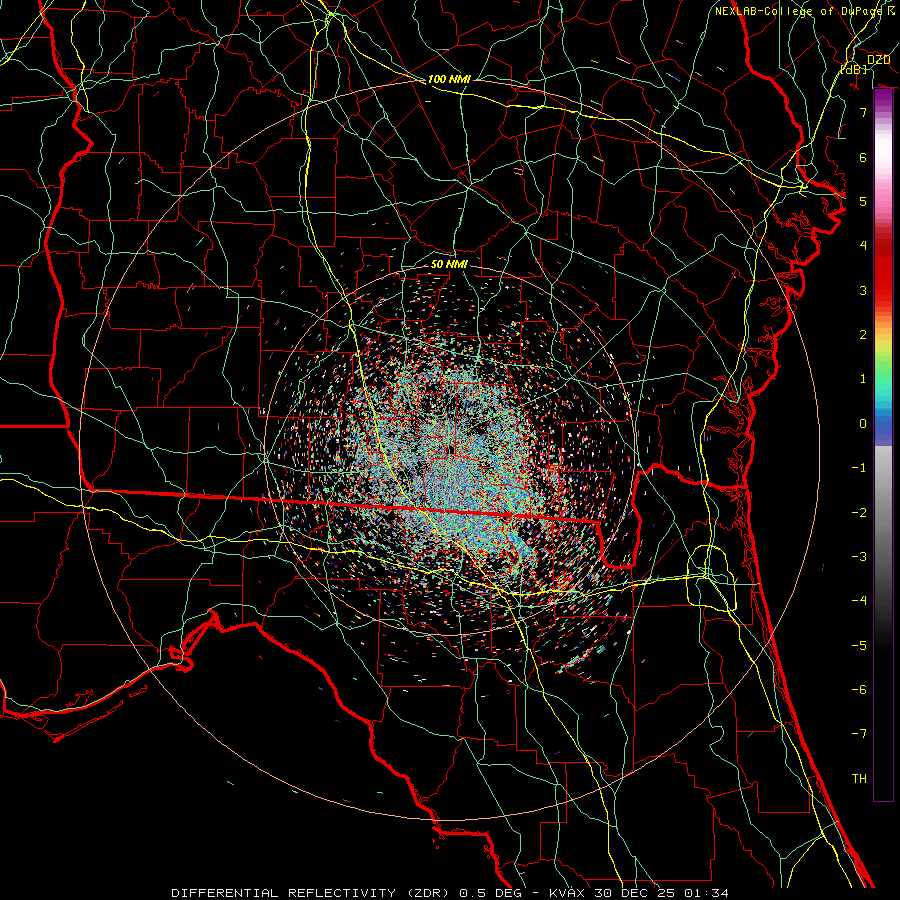Click the "50 NMI" range ring label
Image resolution: width=900 pixels, height=900 pixels.
click(x=449, y=264)
